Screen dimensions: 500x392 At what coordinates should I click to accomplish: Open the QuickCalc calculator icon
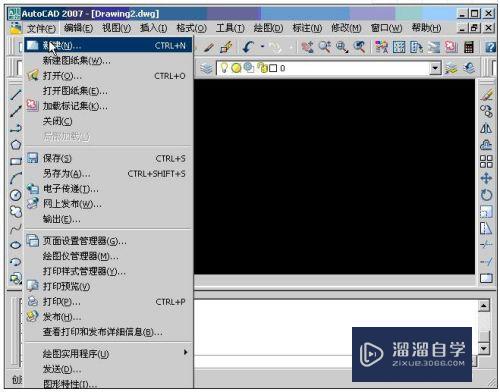coord(469,47)
